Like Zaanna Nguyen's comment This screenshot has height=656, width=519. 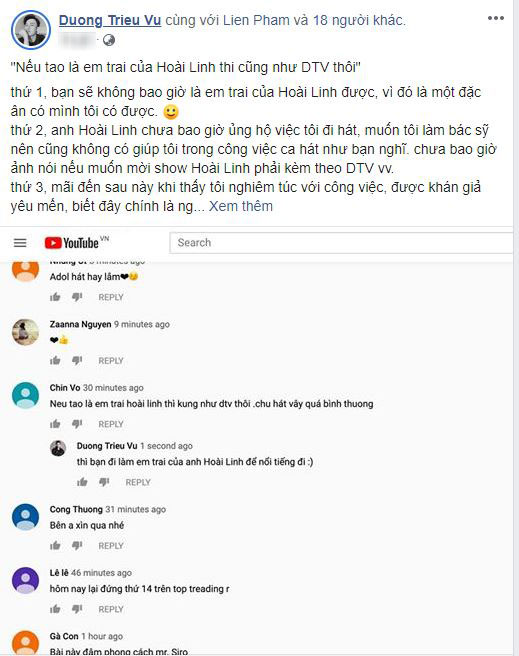click(x=55, y=361)
